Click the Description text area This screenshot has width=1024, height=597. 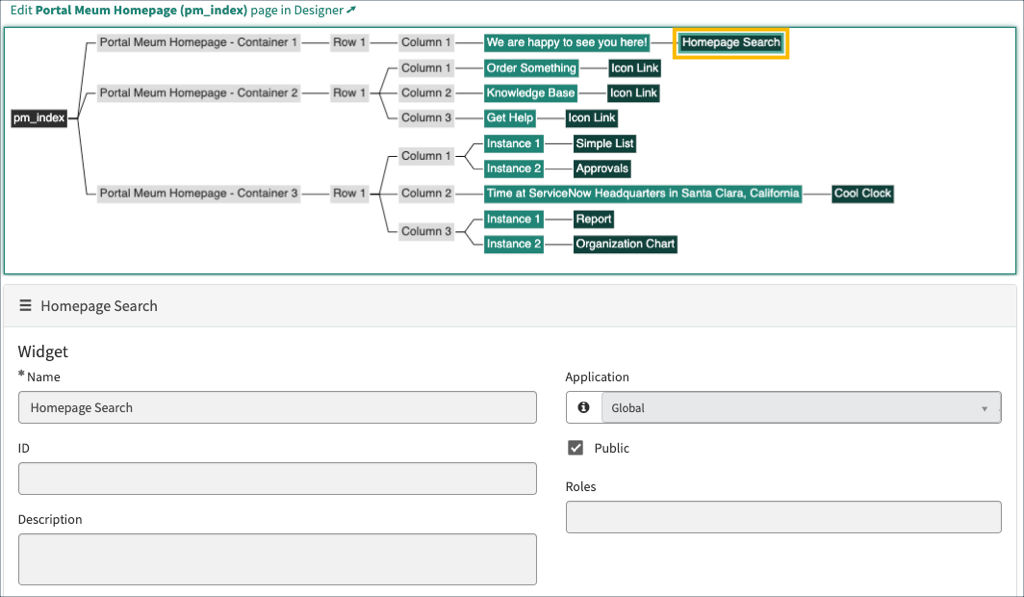tap(277, 559)
